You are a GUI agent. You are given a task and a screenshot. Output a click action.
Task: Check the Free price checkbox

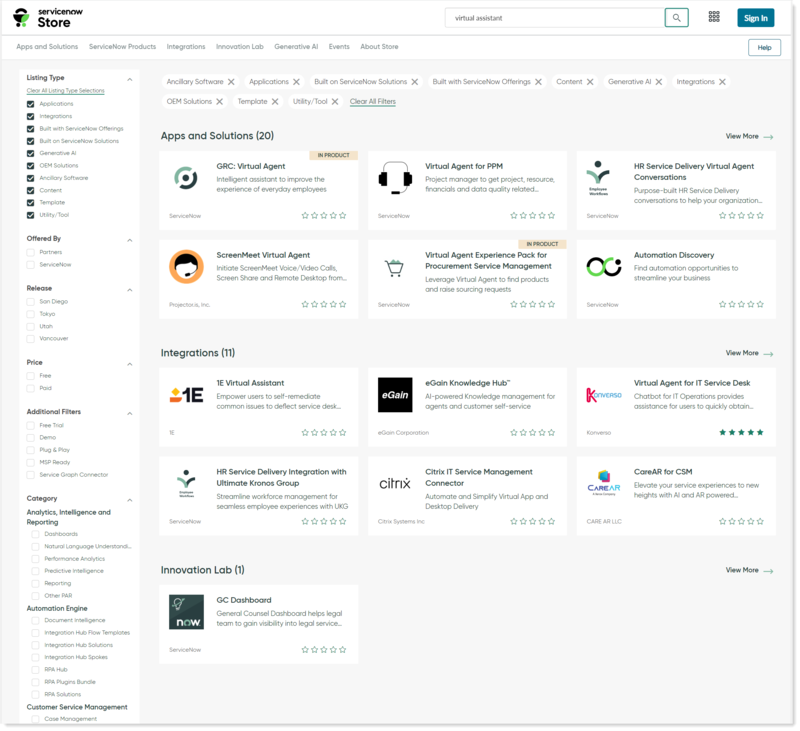(x=31, y=376)
